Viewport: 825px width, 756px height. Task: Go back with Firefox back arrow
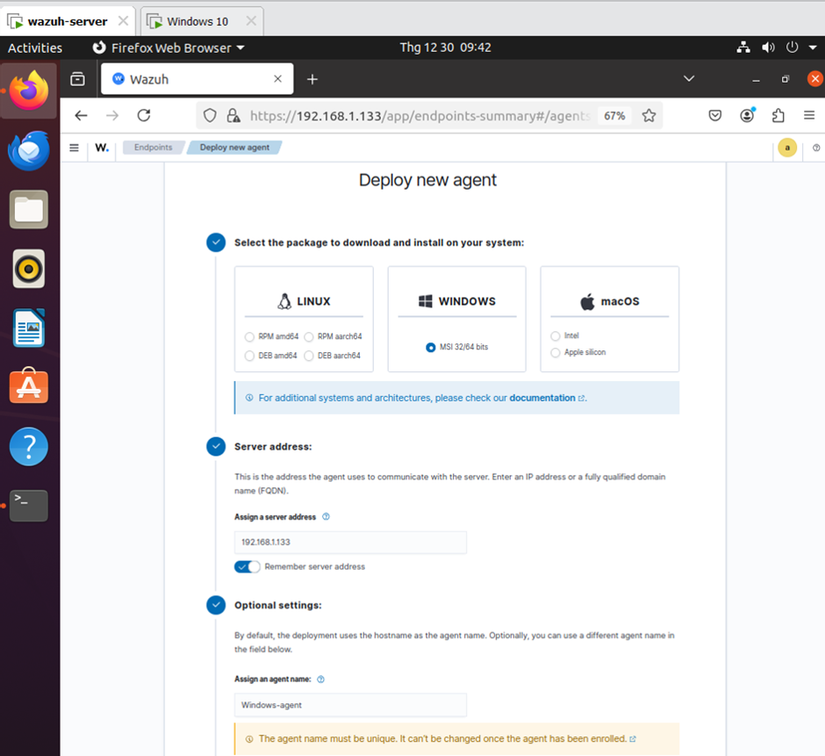click(81, 116)
